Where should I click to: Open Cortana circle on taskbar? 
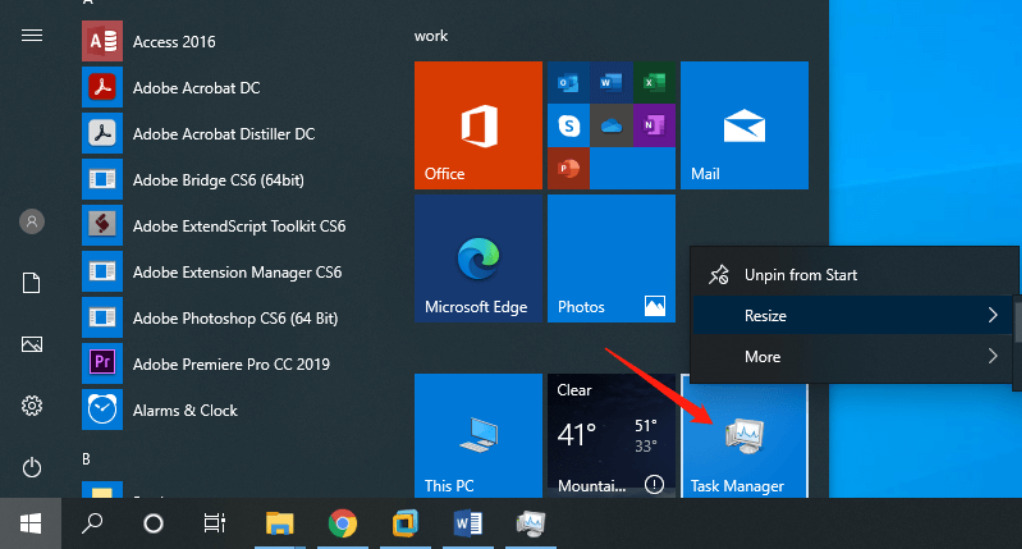[153, 523]
